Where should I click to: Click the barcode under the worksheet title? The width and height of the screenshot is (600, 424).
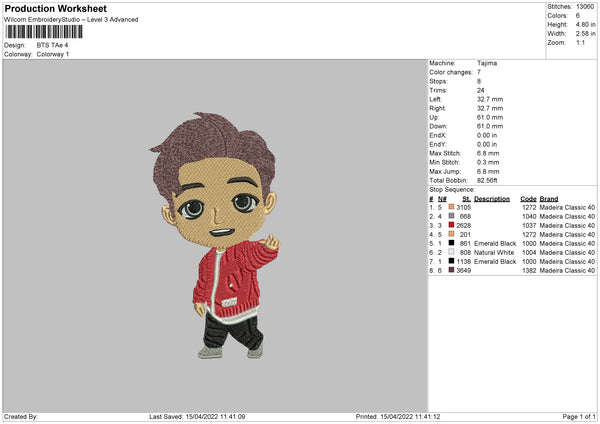(x=44, y=32)
